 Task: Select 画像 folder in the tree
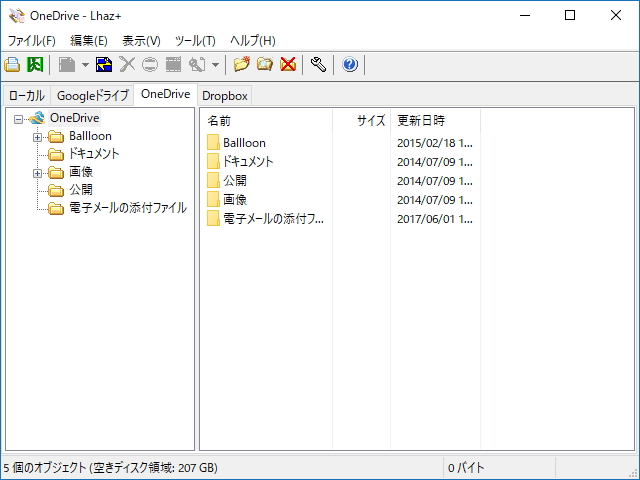tap(81, 172)
